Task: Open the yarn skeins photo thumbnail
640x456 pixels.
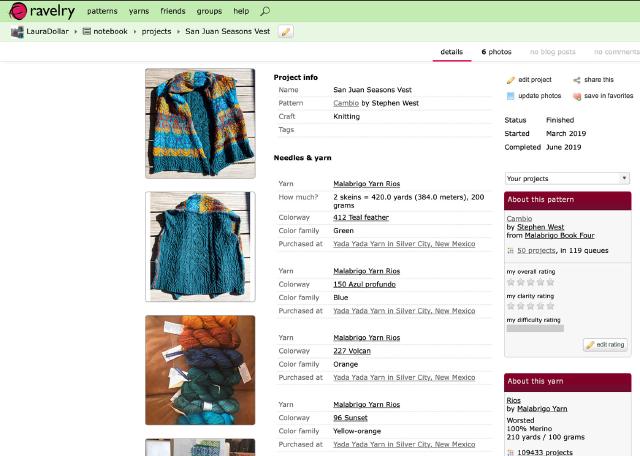Action: click(200, 370)
